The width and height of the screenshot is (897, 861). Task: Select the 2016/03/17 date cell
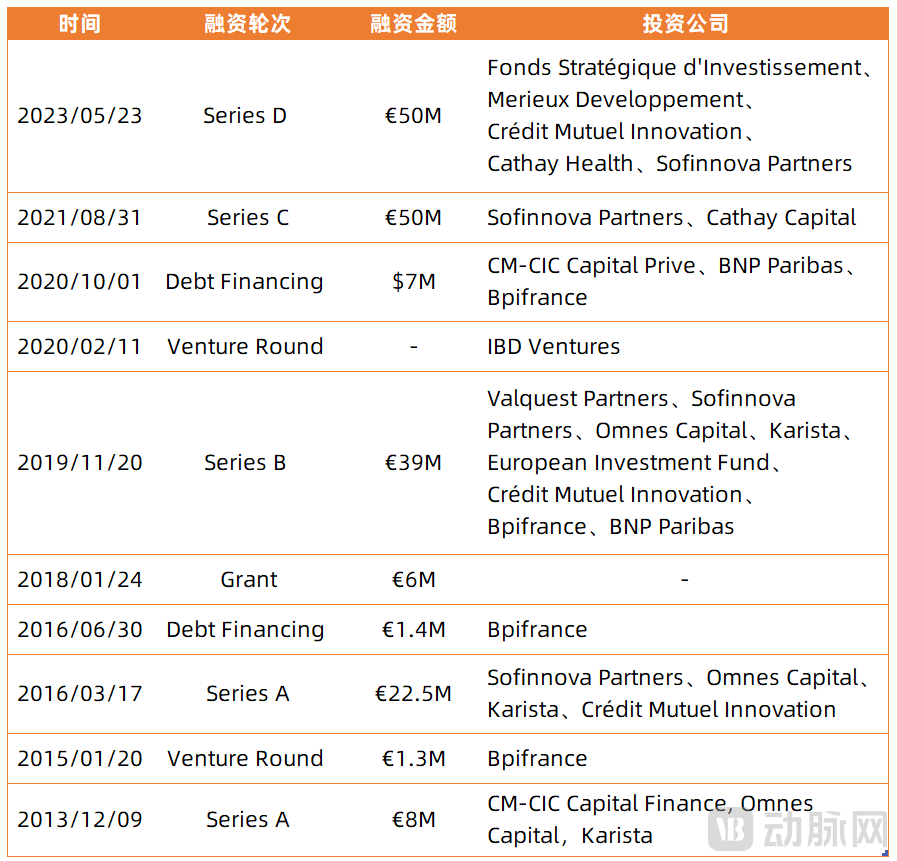80,694
